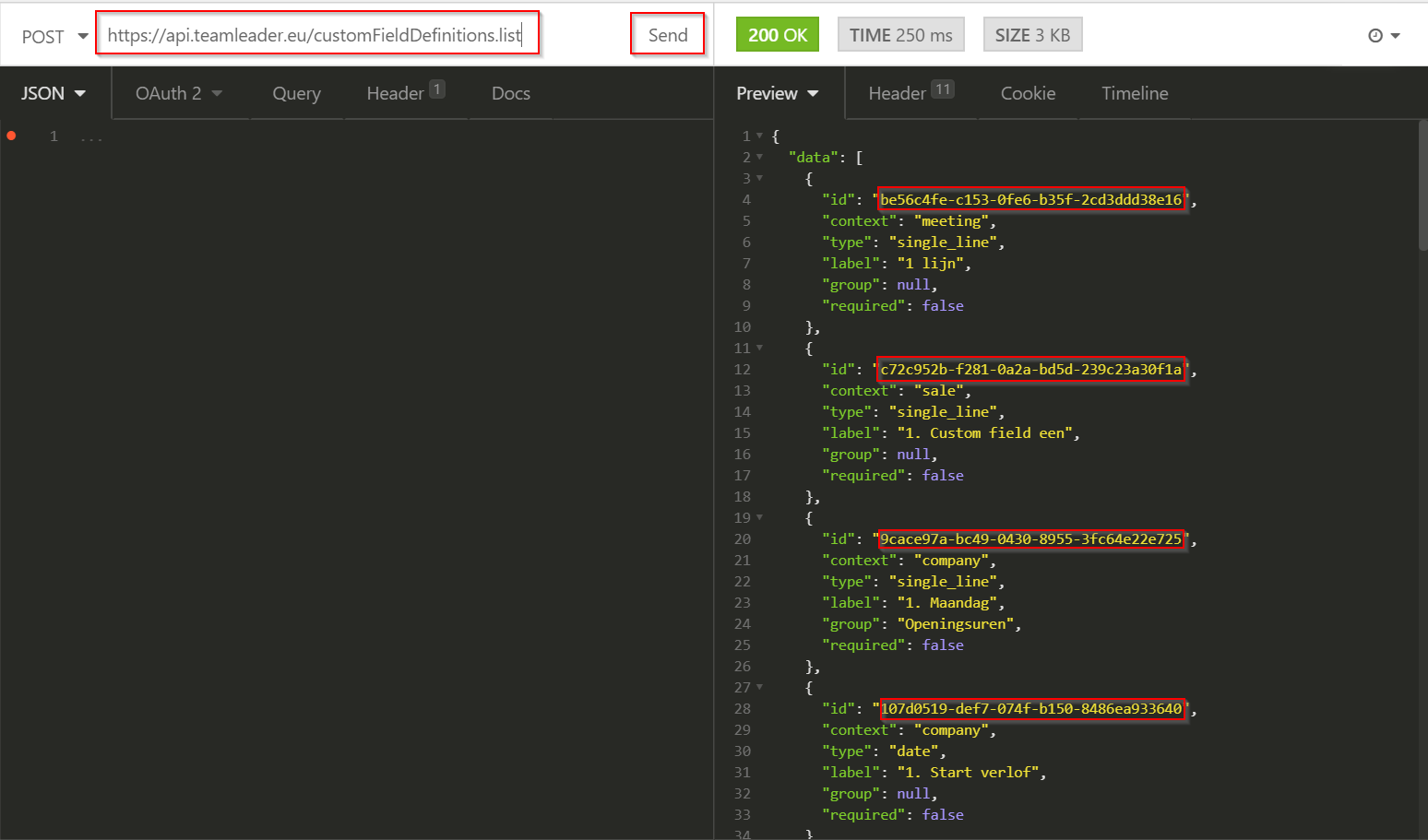This screenshot has height=840, width=1428.
Task: Open the Docs tab
Action: pyautogui.click(x=511, y=93)
